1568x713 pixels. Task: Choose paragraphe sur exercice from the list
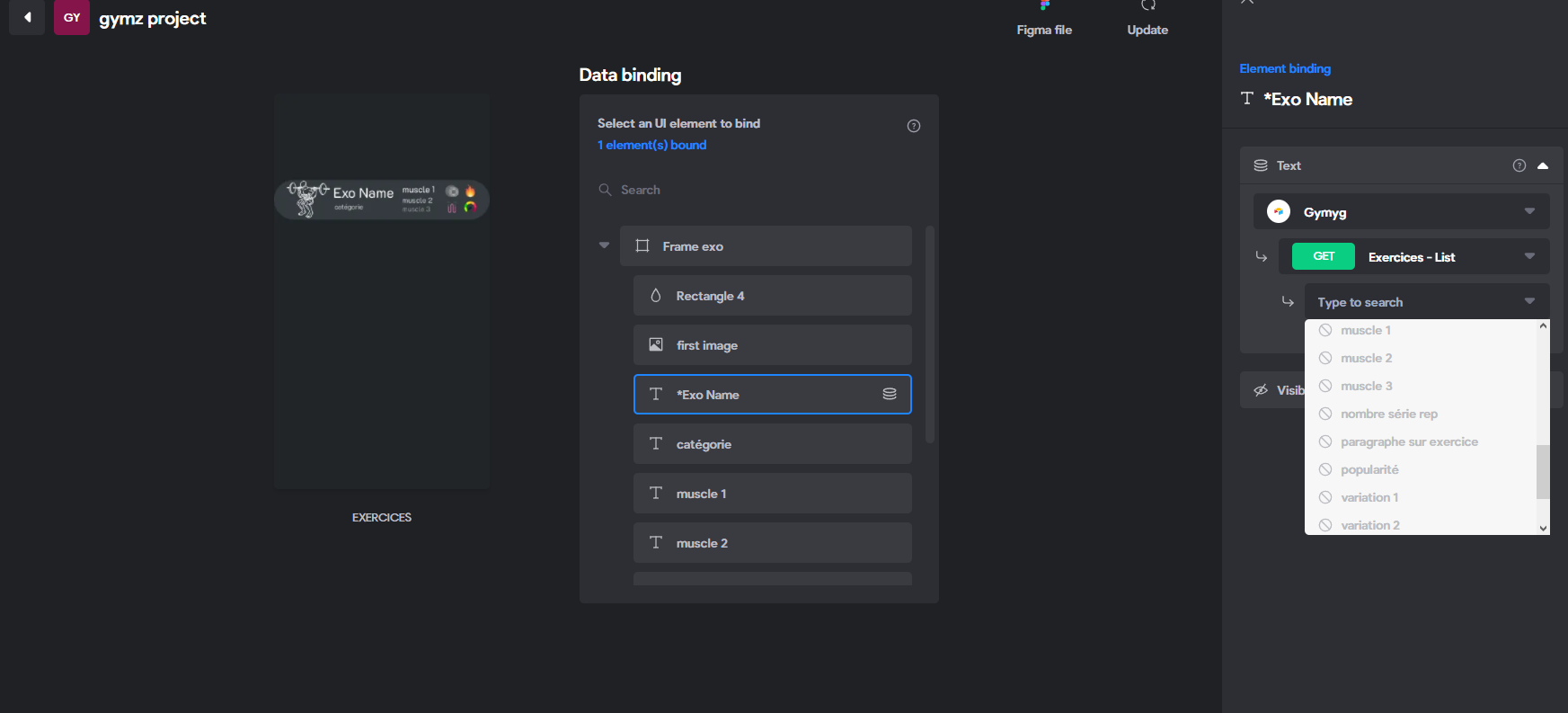pos(1421,441)
